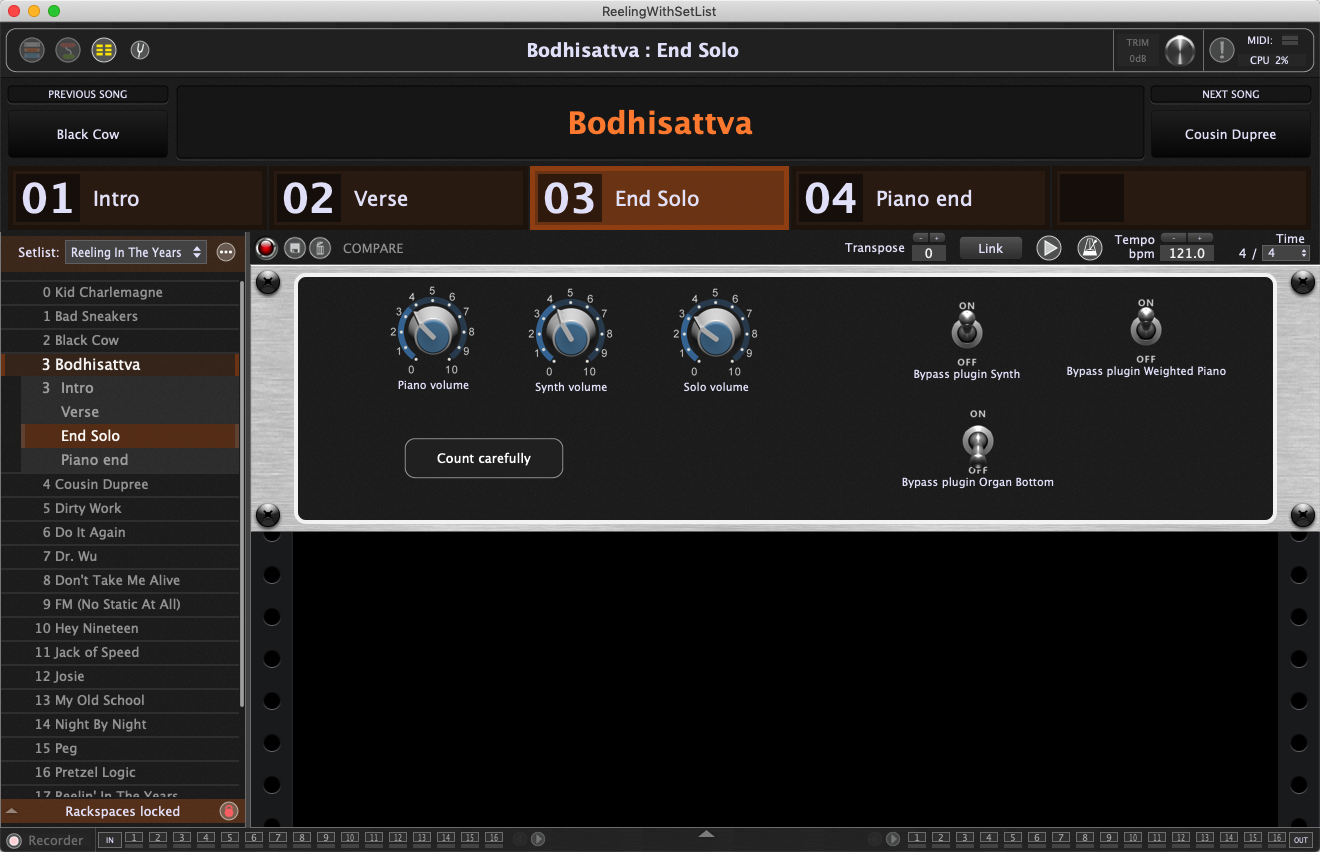1320x852 pixels.
Task: Select Piano end part in the setlist tree
Action: [x=130, y=460]
